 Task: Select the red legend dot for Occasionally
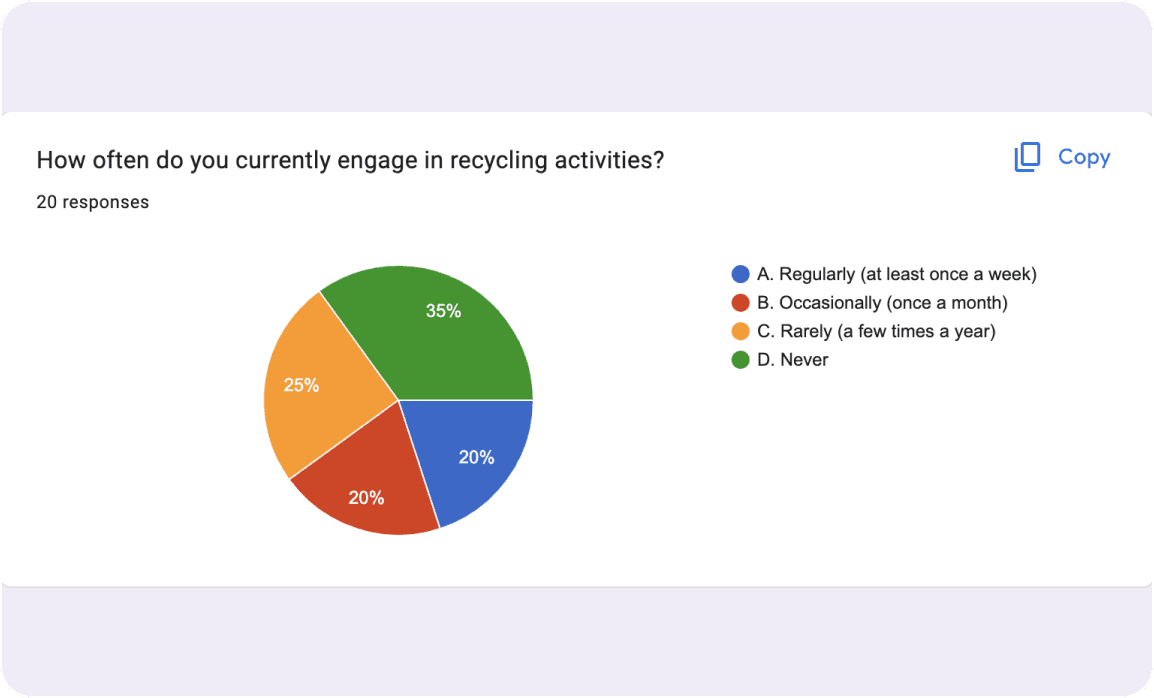[x=740, y=303]
